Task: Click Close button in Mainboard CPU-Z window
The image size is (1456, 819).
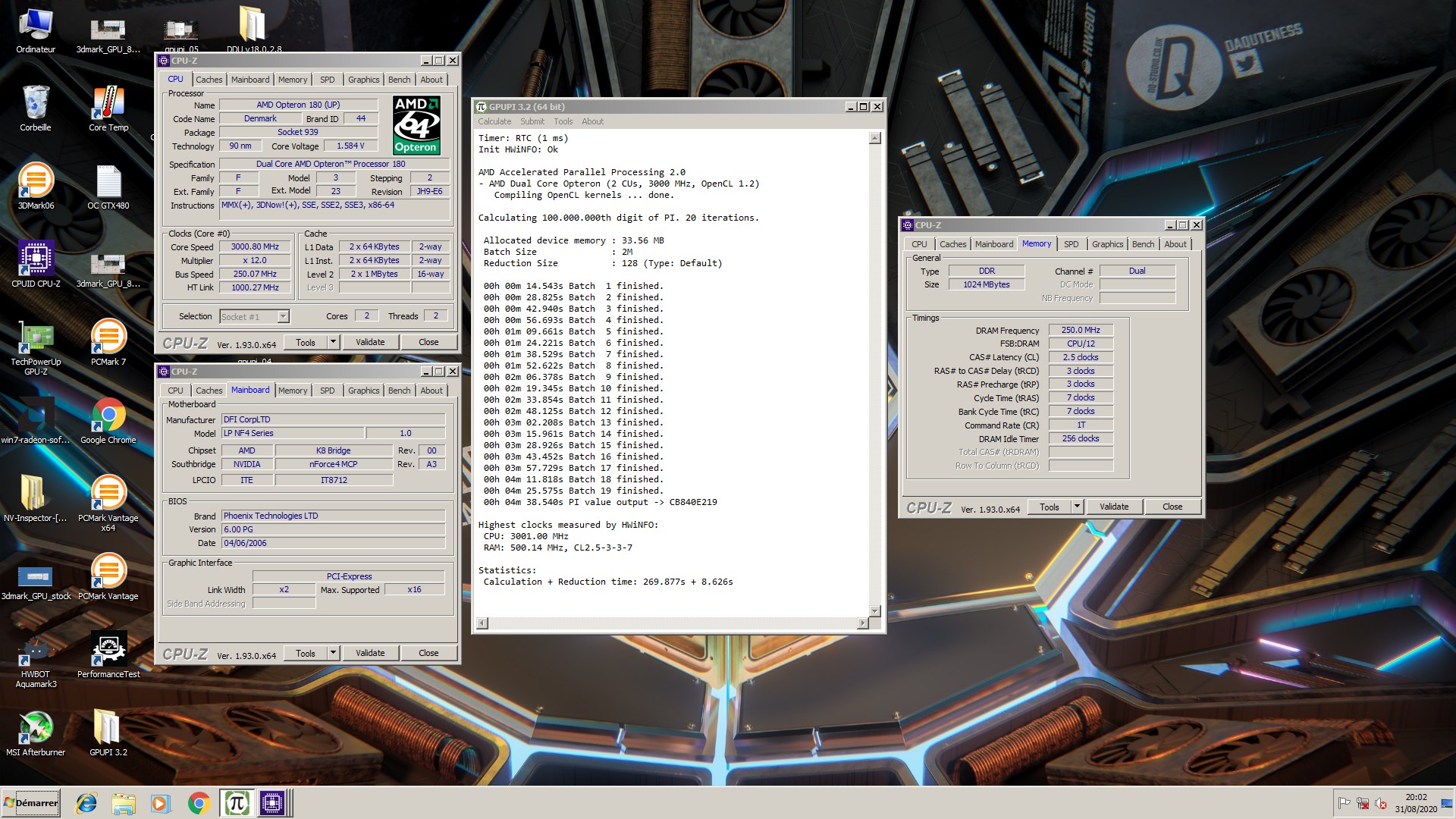Action: [x=428, y=653]
